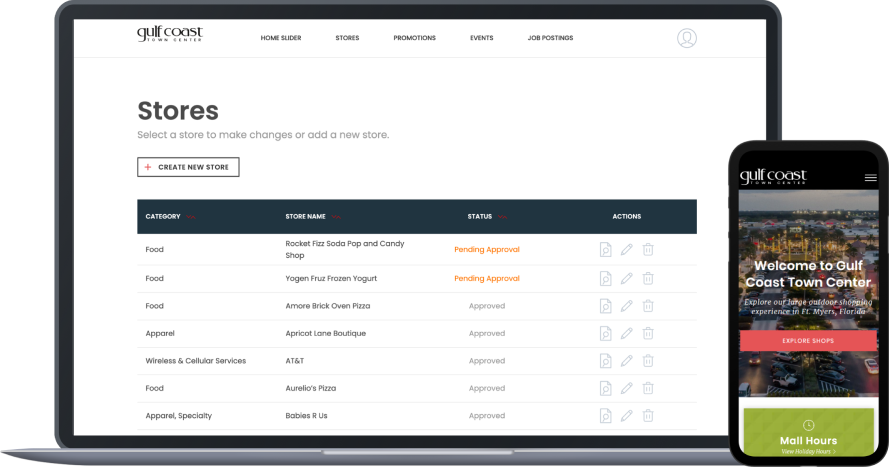
Task: Preview the Rocket Fizz Soda Pop store
Action: [x=605, y=250]
